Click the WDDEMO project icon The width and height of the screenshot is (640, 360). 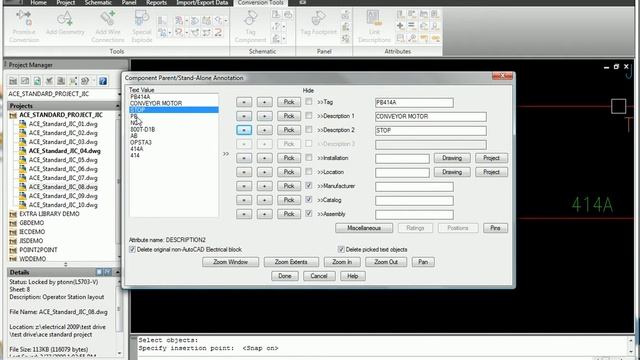click(x=13, y=259)
